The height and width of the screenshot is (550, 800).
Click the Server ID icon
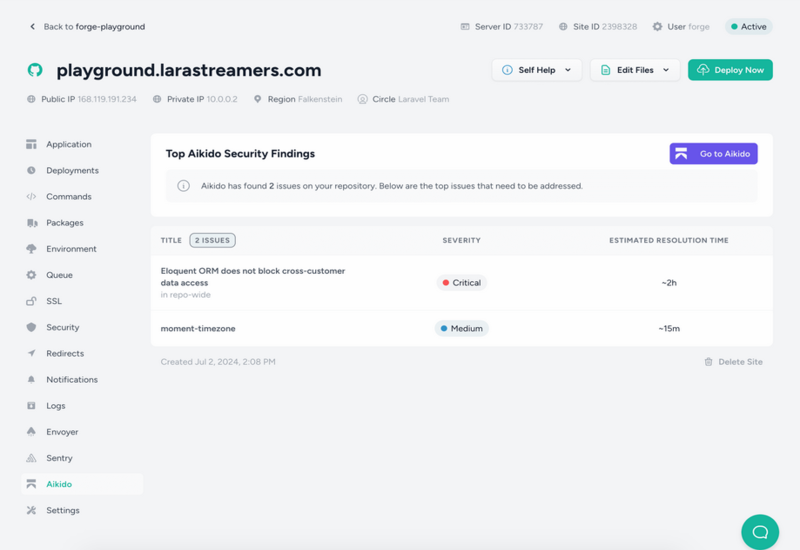pyautogui.click(x=465, y=27)
